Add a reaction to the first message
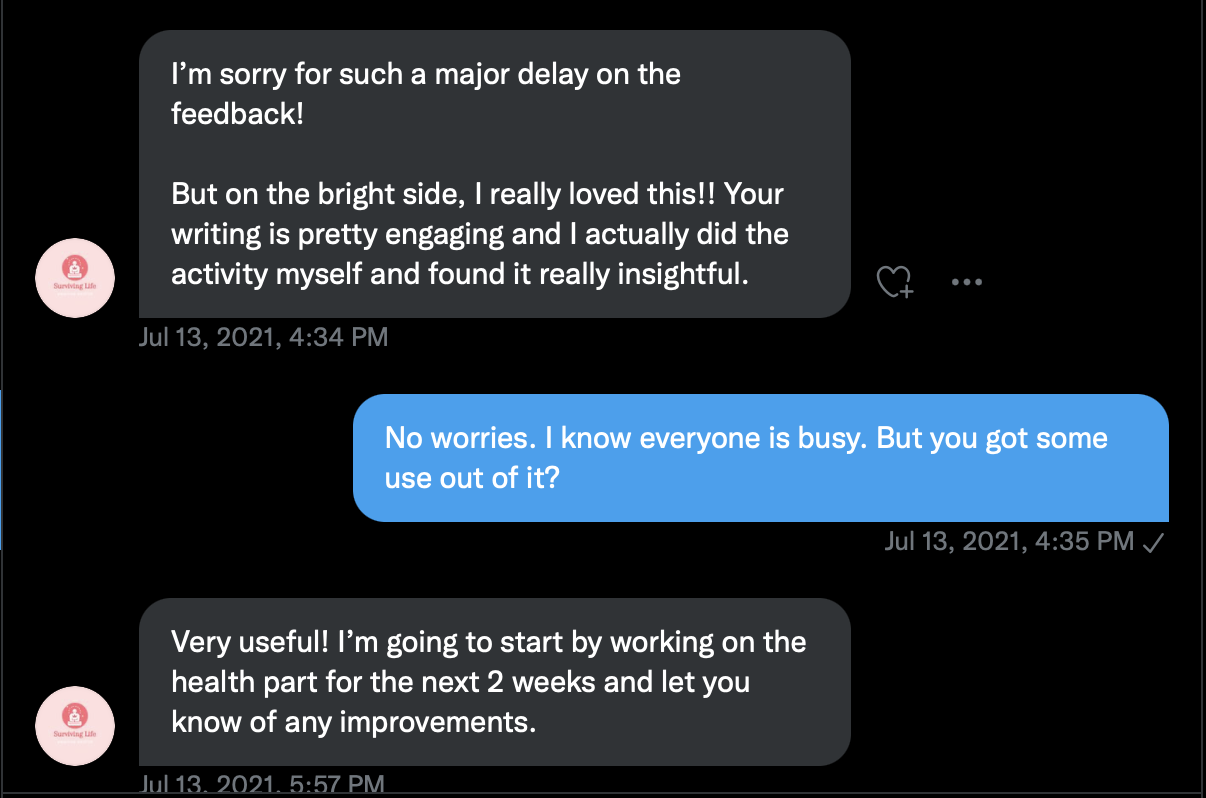 896,282
